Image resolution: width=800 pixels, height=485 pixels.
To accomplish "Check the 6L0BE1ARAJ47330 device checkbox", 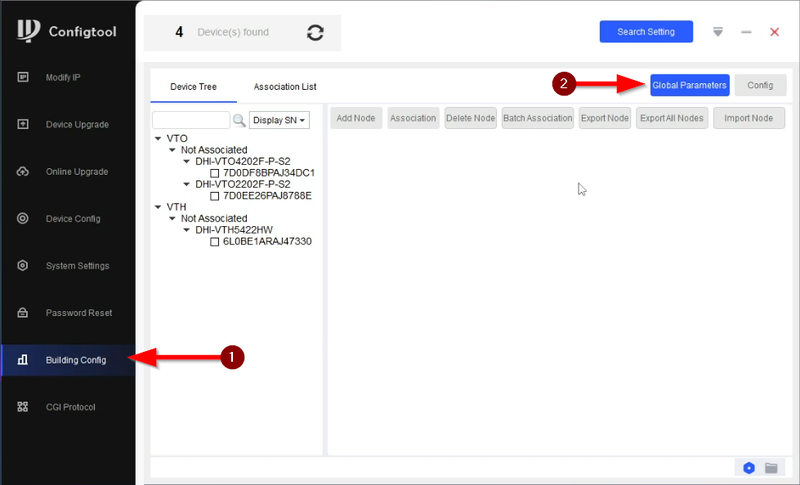I will [215, 242].
